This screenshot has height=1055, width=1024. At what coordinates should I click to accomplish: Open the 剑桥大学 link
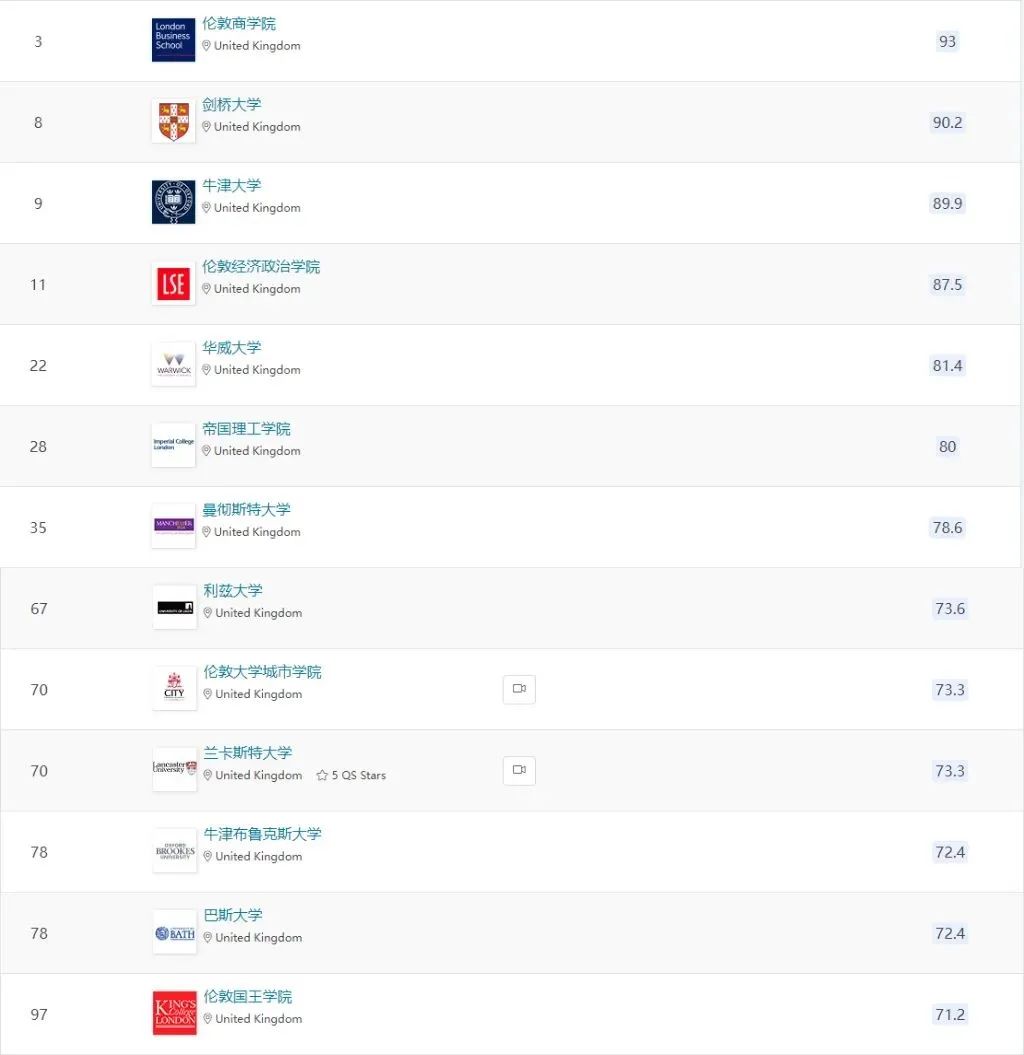click(231, 104)
